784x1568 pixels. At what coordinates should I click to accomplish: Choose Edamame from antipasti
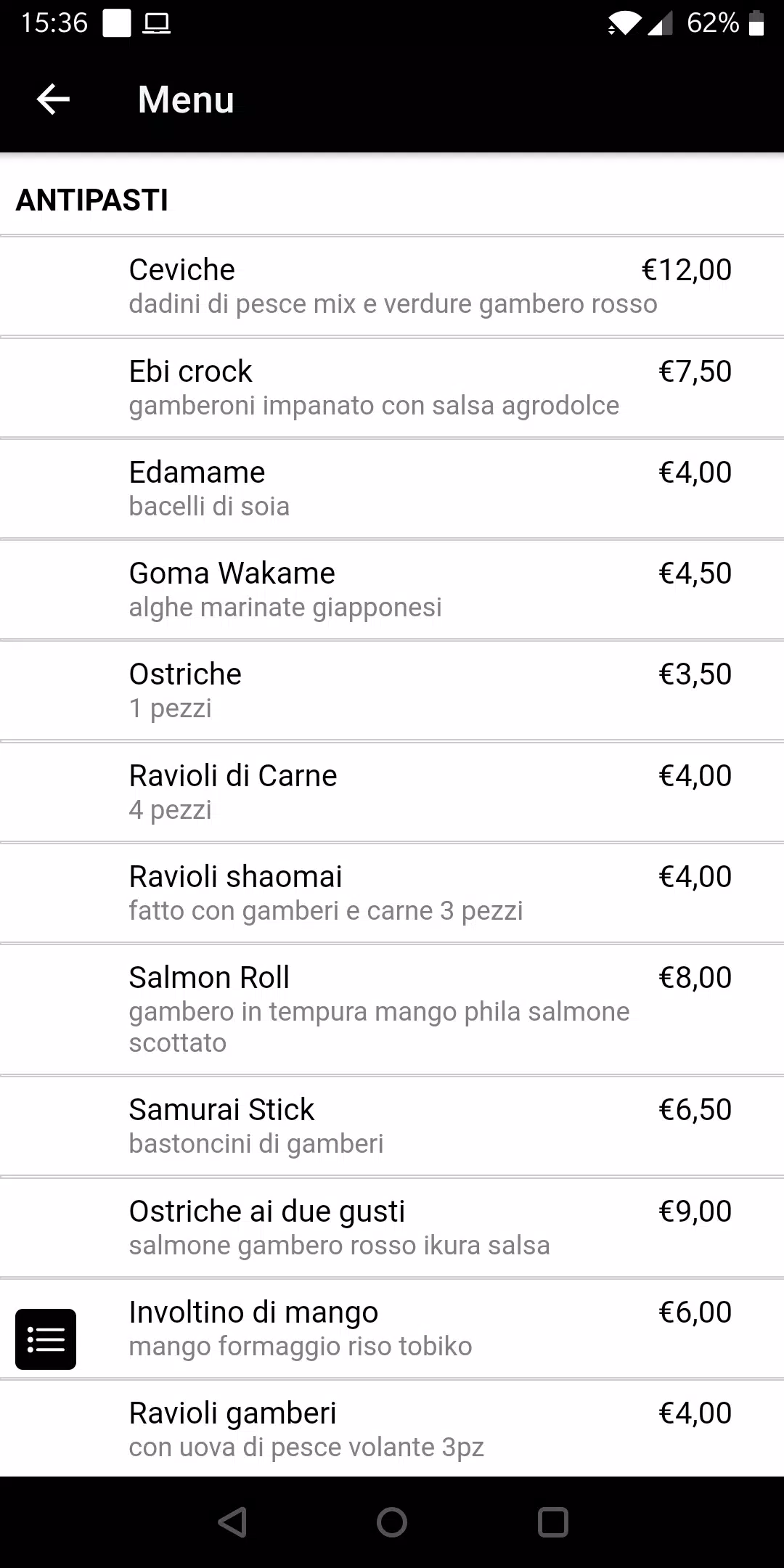point(392,489)
